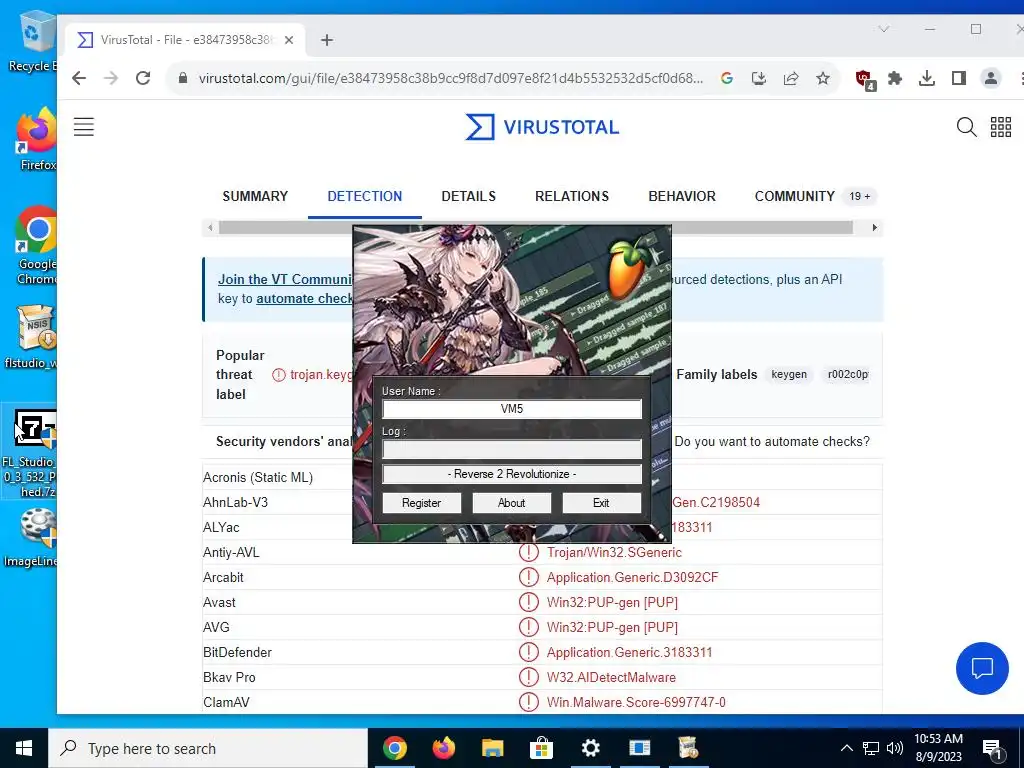Click Win.Malware.Score-6997747-0 result

click(x=636, y=703)
